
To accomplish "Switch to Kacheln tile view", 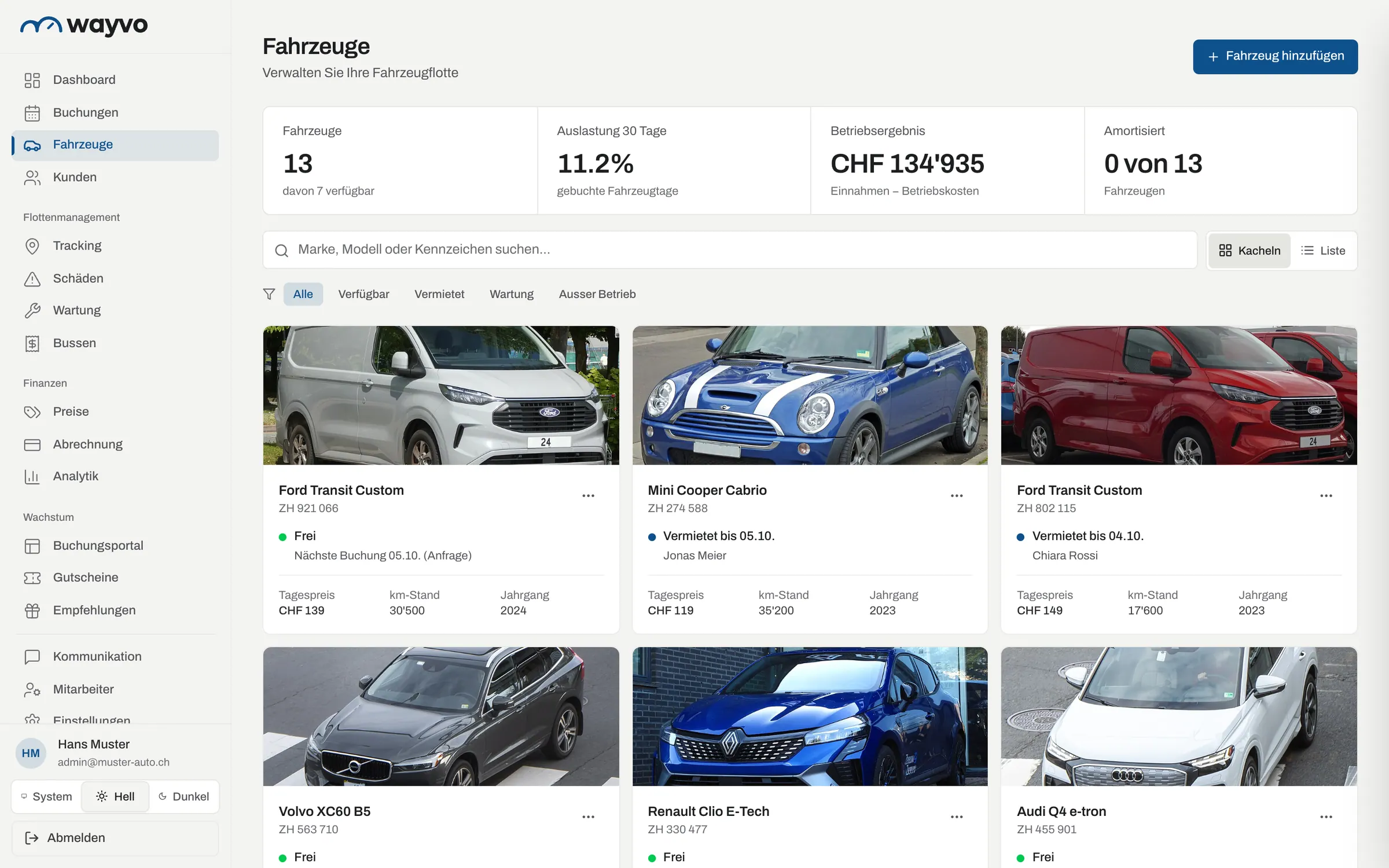I will (x=1250, y=251).
